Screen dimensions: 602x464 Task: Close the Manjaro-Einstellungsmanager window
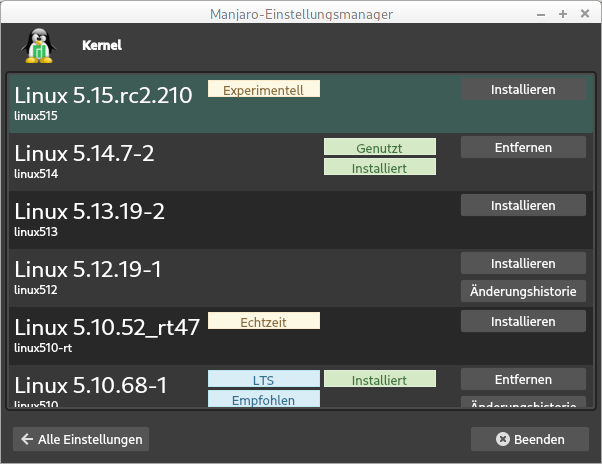pos(585,14)
